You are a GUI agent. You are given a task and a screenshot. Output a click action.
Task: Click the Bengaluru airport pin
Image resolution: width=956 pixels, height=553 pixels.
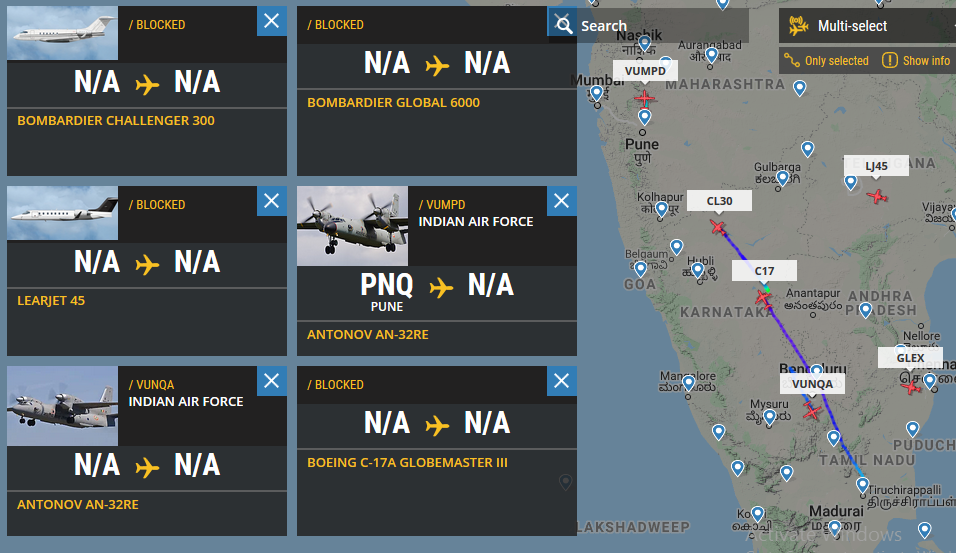click(x=817, y=369)
